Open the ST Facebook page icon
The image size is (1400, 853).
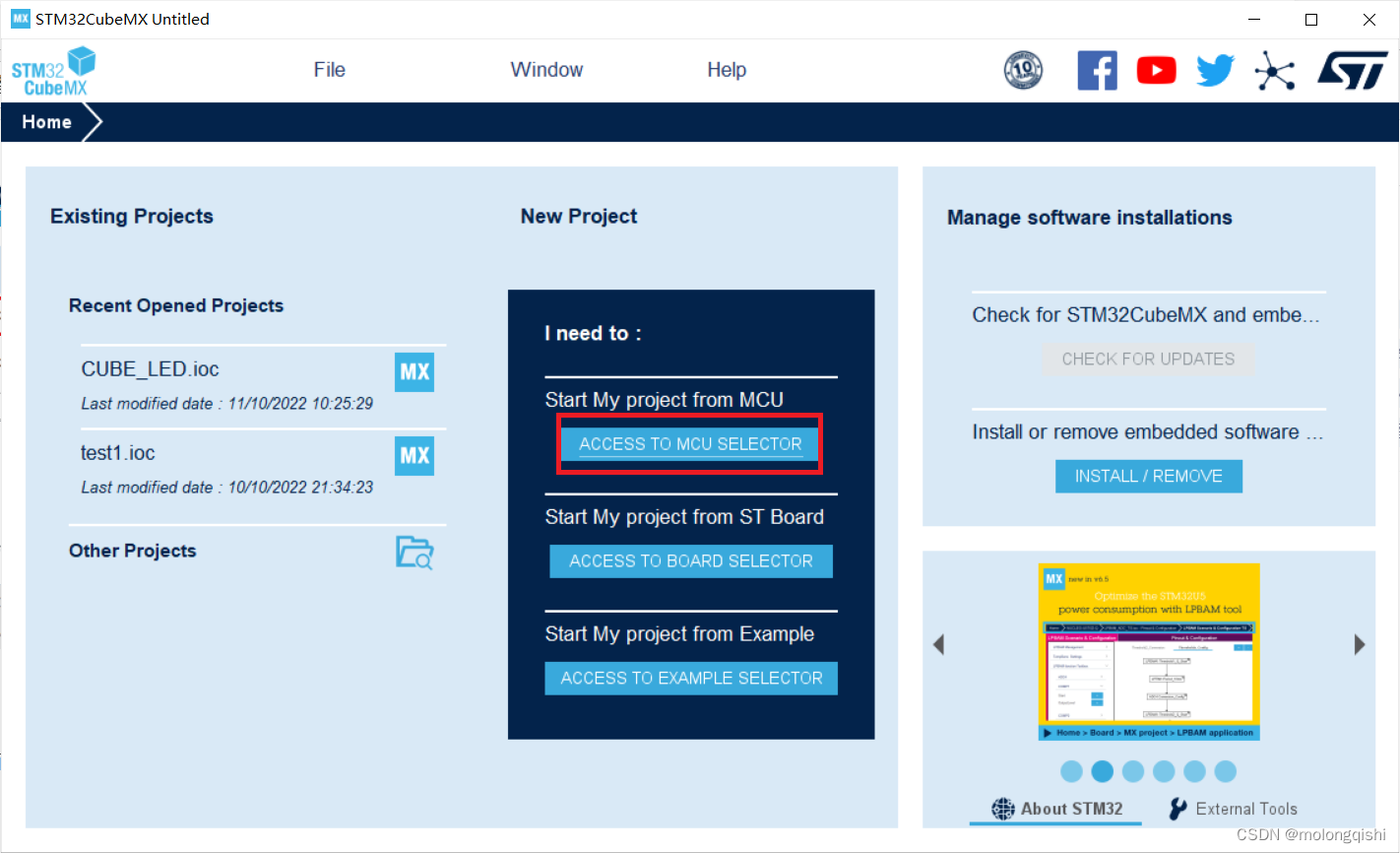coord(1097,70)
